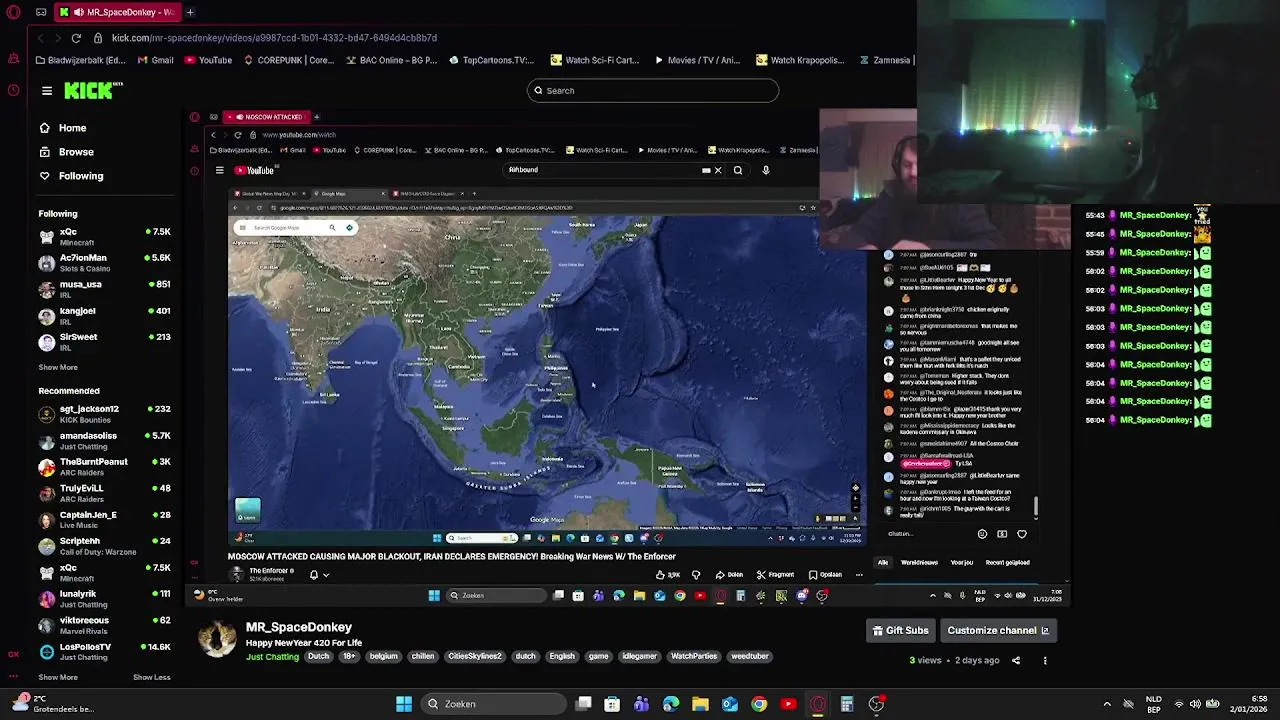Open musa_usa's channel in Following list

104,289
